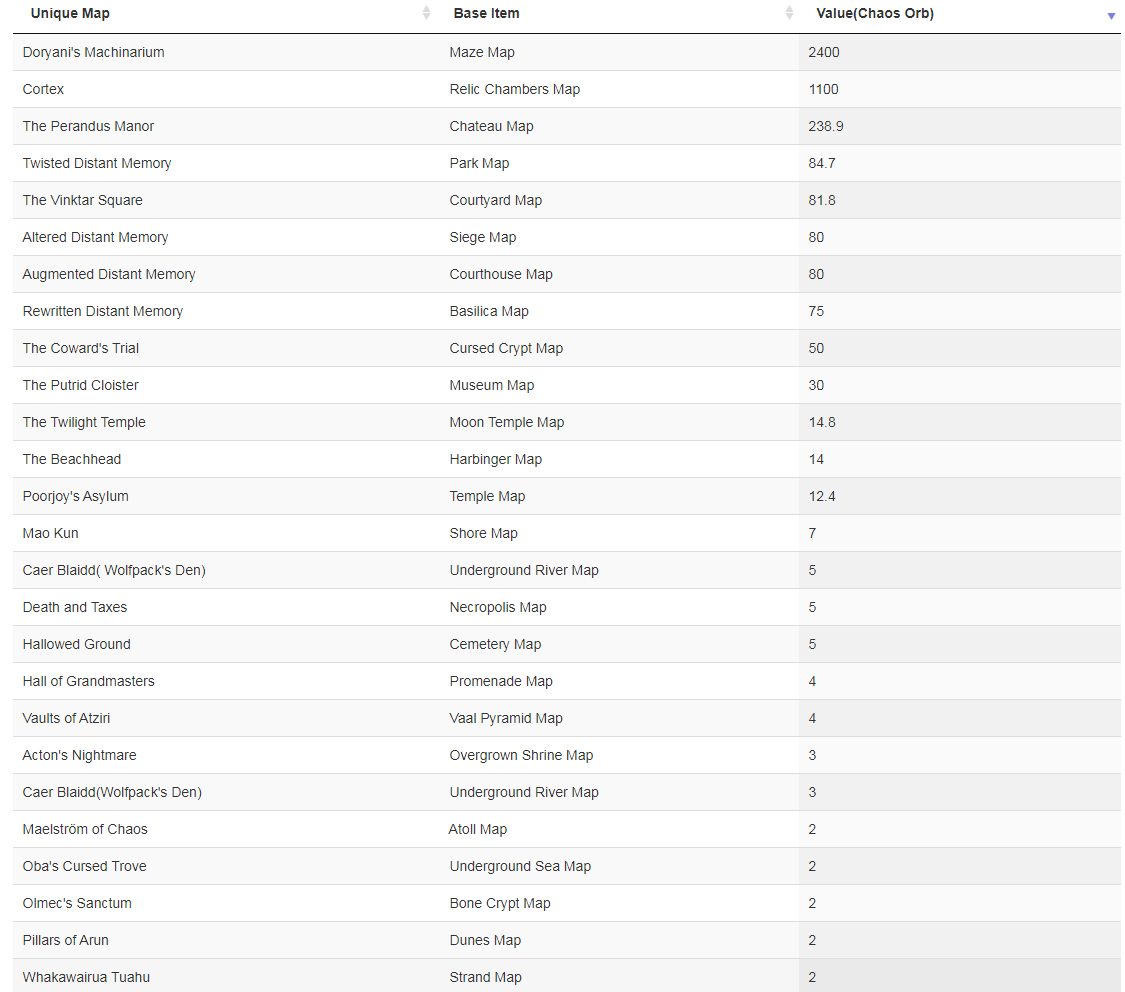
Task: Click Base Item column sort arrows
Action: (x=789, y=13)
